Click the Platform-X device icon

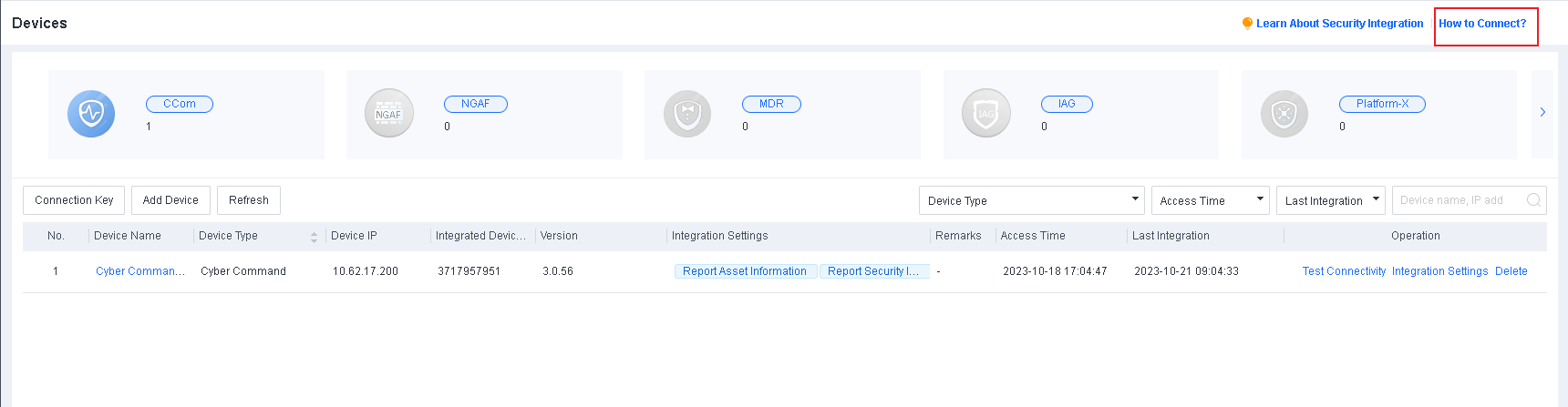tap(1284, 114)
